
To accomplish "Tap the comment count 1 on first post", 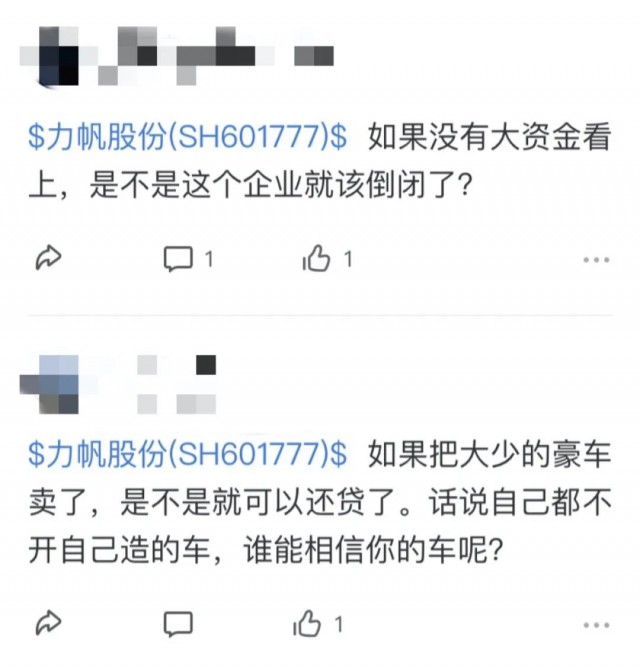I will point(209,259).
